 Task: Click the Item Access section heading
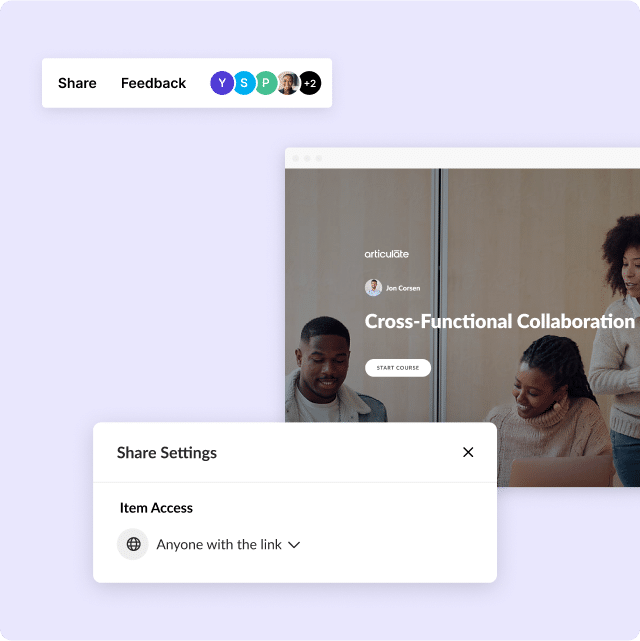[x=156, y=508]
